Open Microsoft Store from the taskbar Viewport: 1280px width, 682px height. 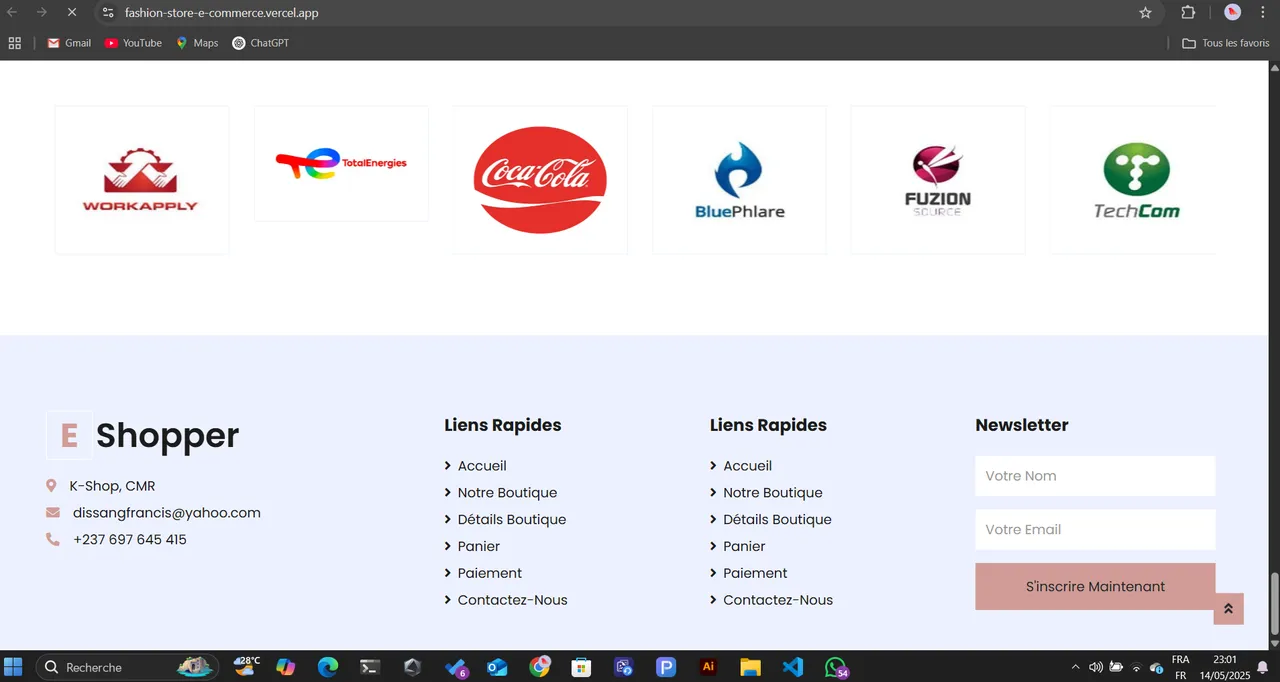581,667
